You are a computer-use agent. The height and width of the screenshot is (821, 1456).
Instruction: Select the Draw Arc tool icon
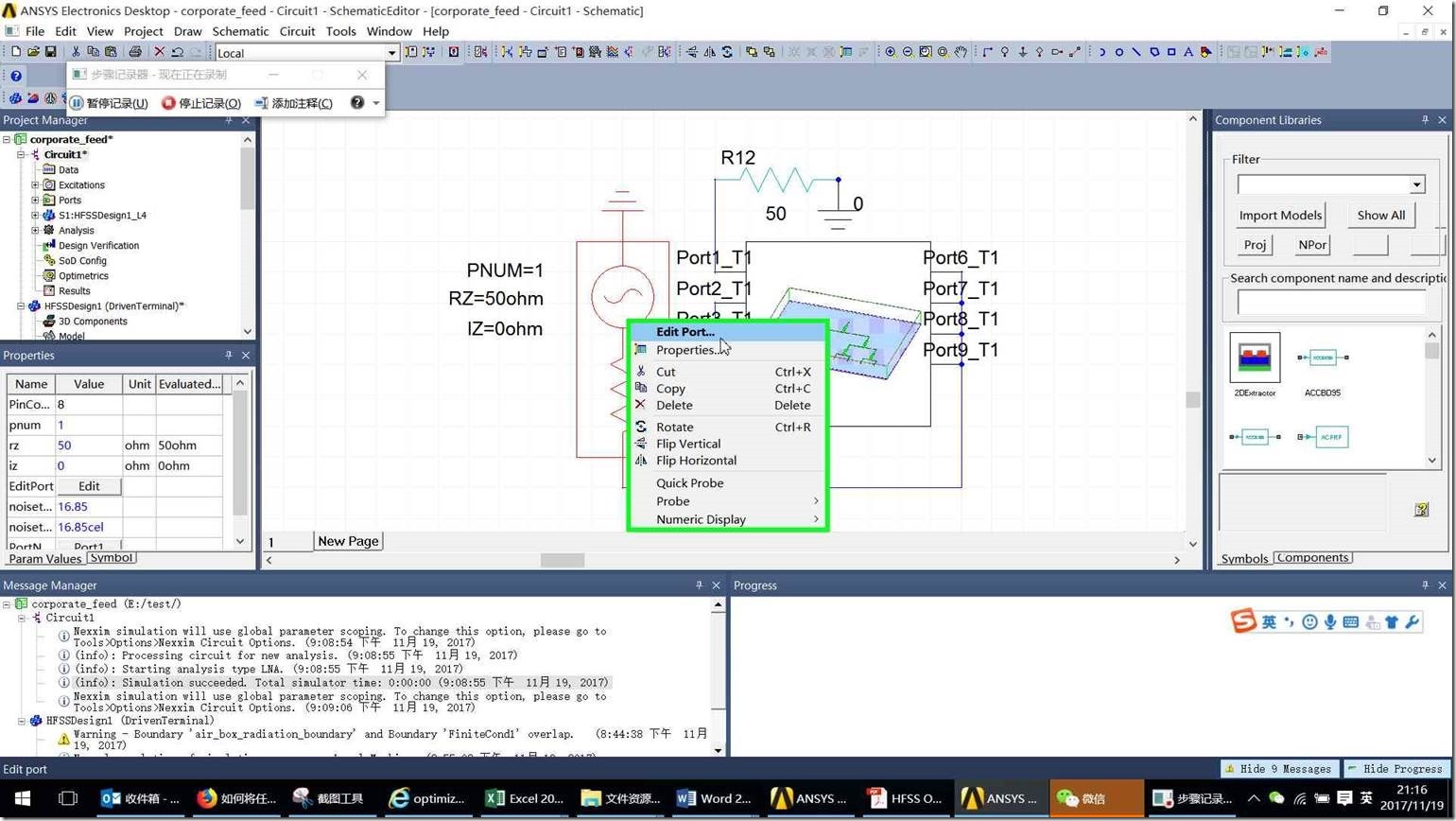coord(1101,52)
